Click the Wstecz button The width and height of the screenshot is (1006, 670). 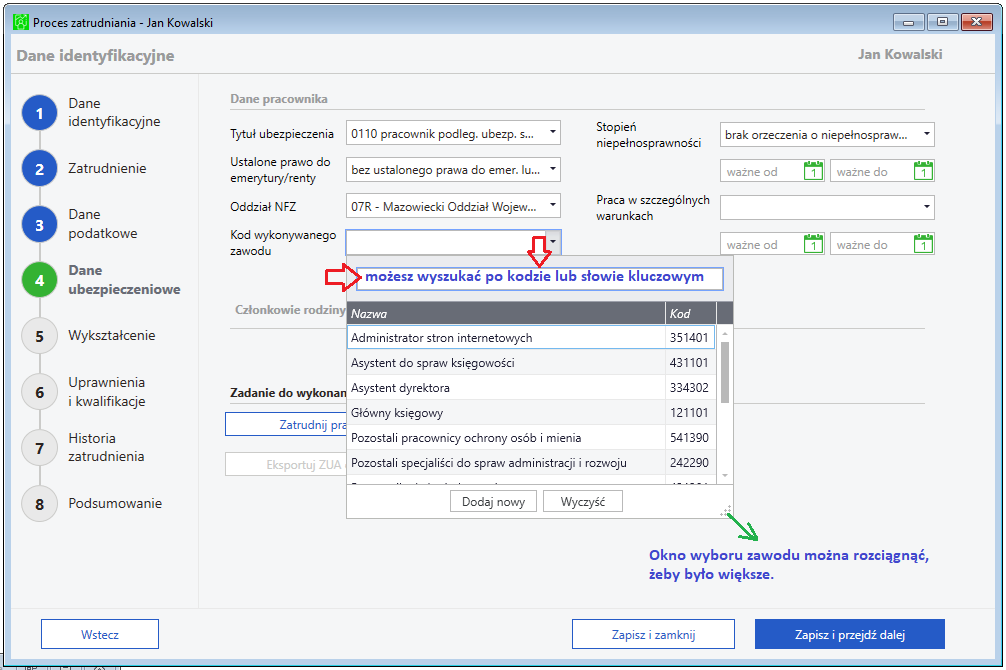click(100, 634)
